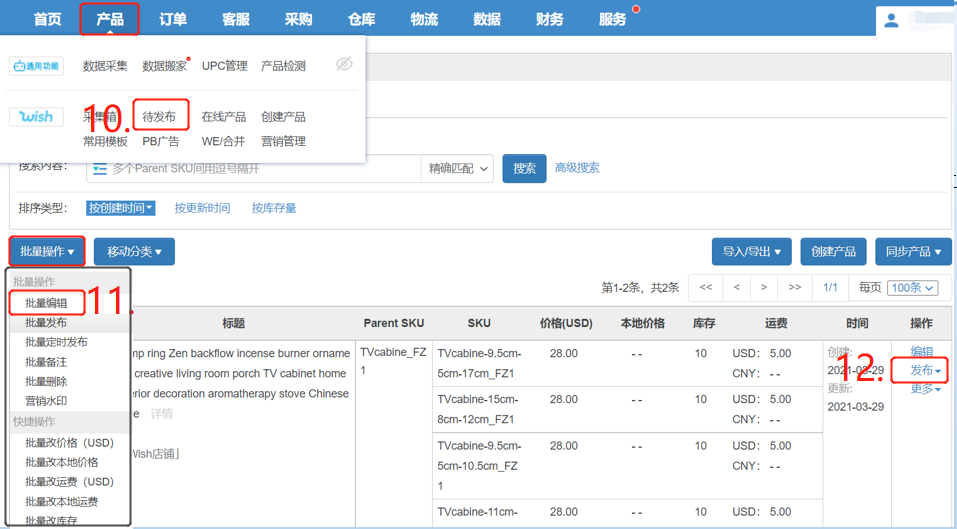The width and height of the screenshot is (957, 529).
Task: Click the blue 创建产品 toolbar button
Action: point(833,251)
